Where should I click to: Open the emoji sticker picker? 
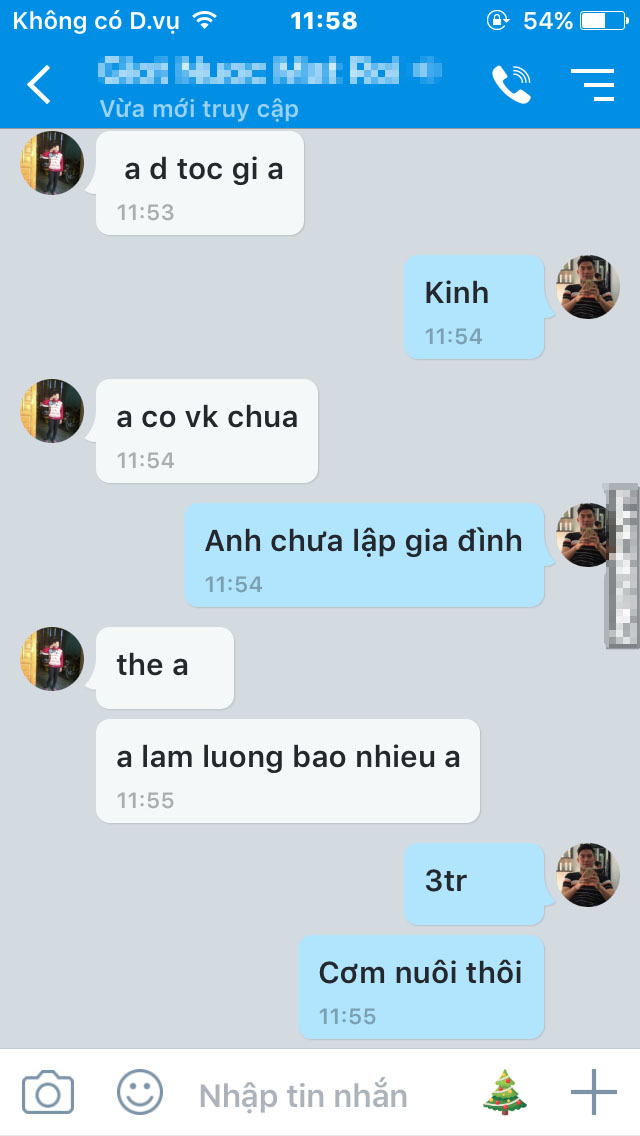140,1092
